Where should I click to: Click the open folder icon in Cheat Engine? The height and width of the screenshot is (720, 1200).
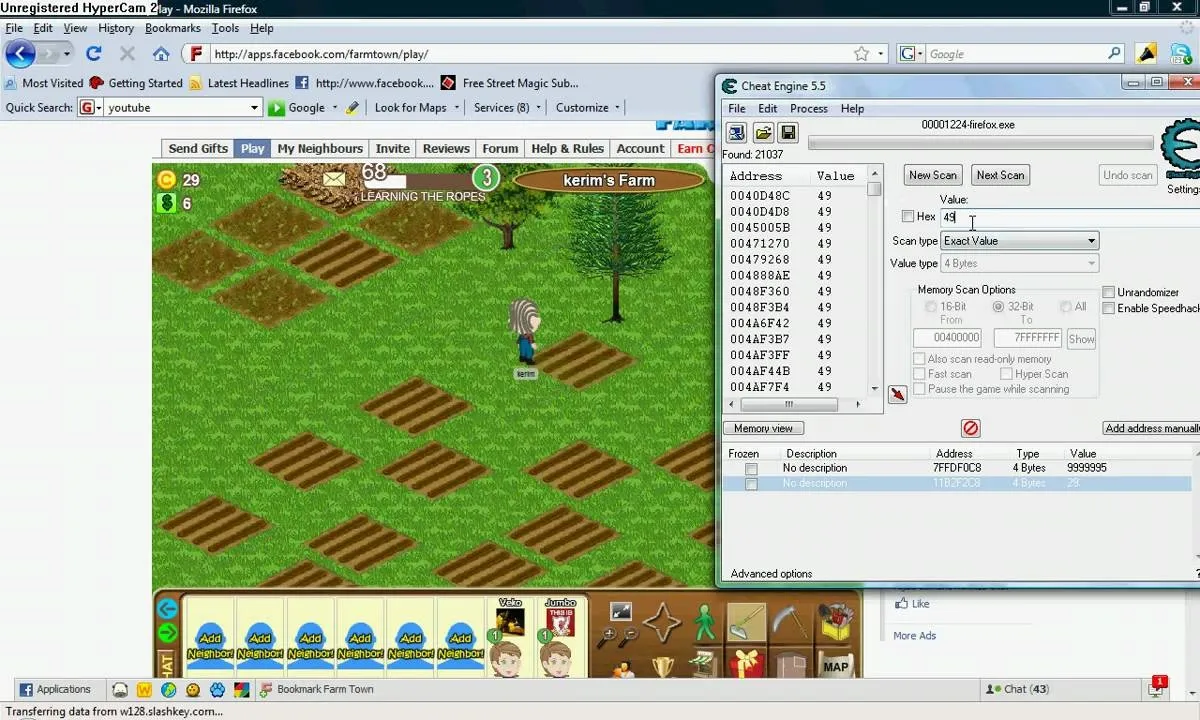pyautogui.click(x=763, y=133)
